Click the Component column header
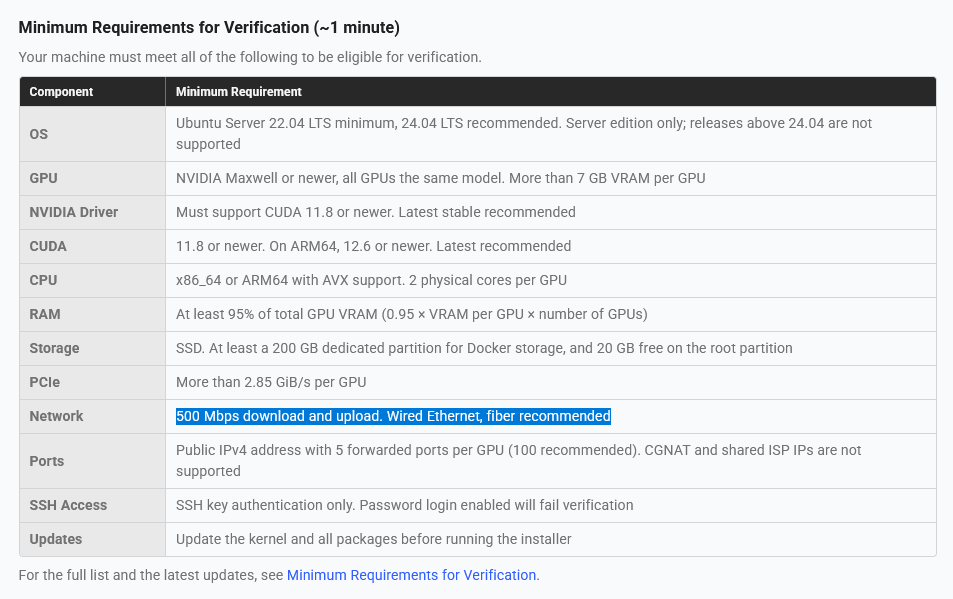The image size is (953, 599). pyautogui.click(x=61, y=92)
